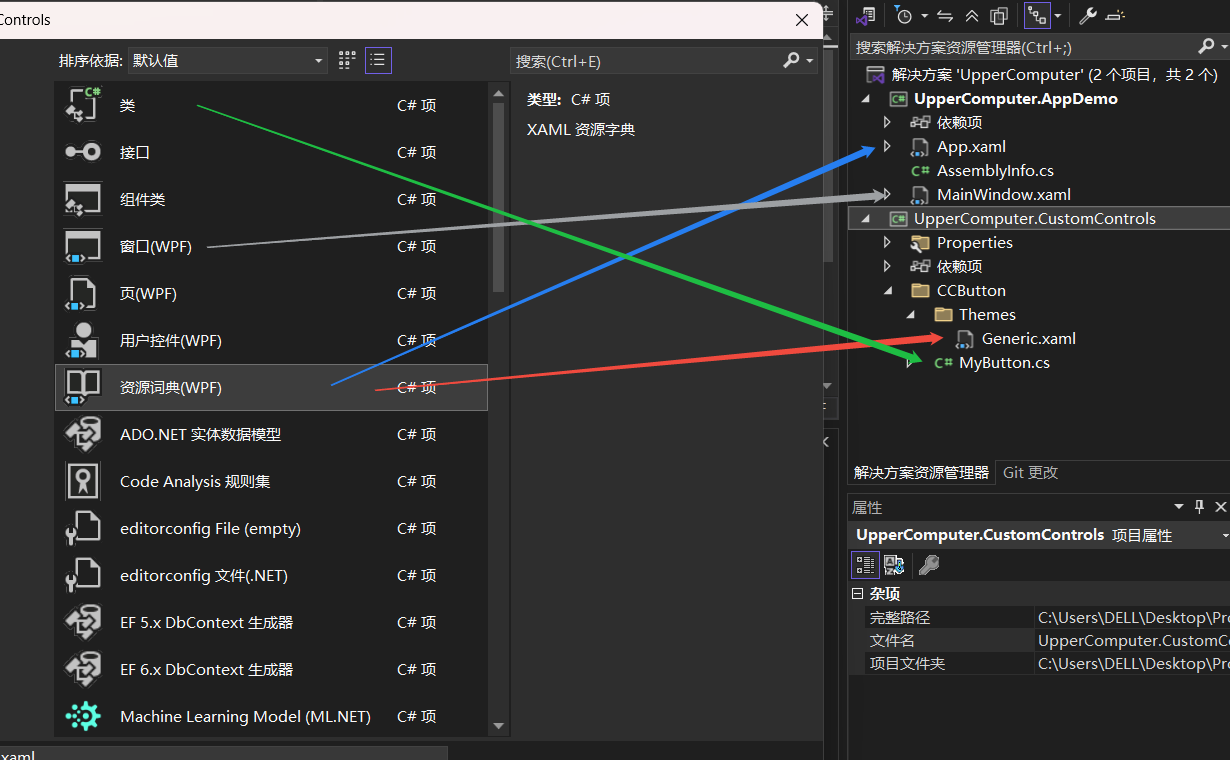Expand the Properties folder node
The image size is (1230, 760).
coord(887,243)
